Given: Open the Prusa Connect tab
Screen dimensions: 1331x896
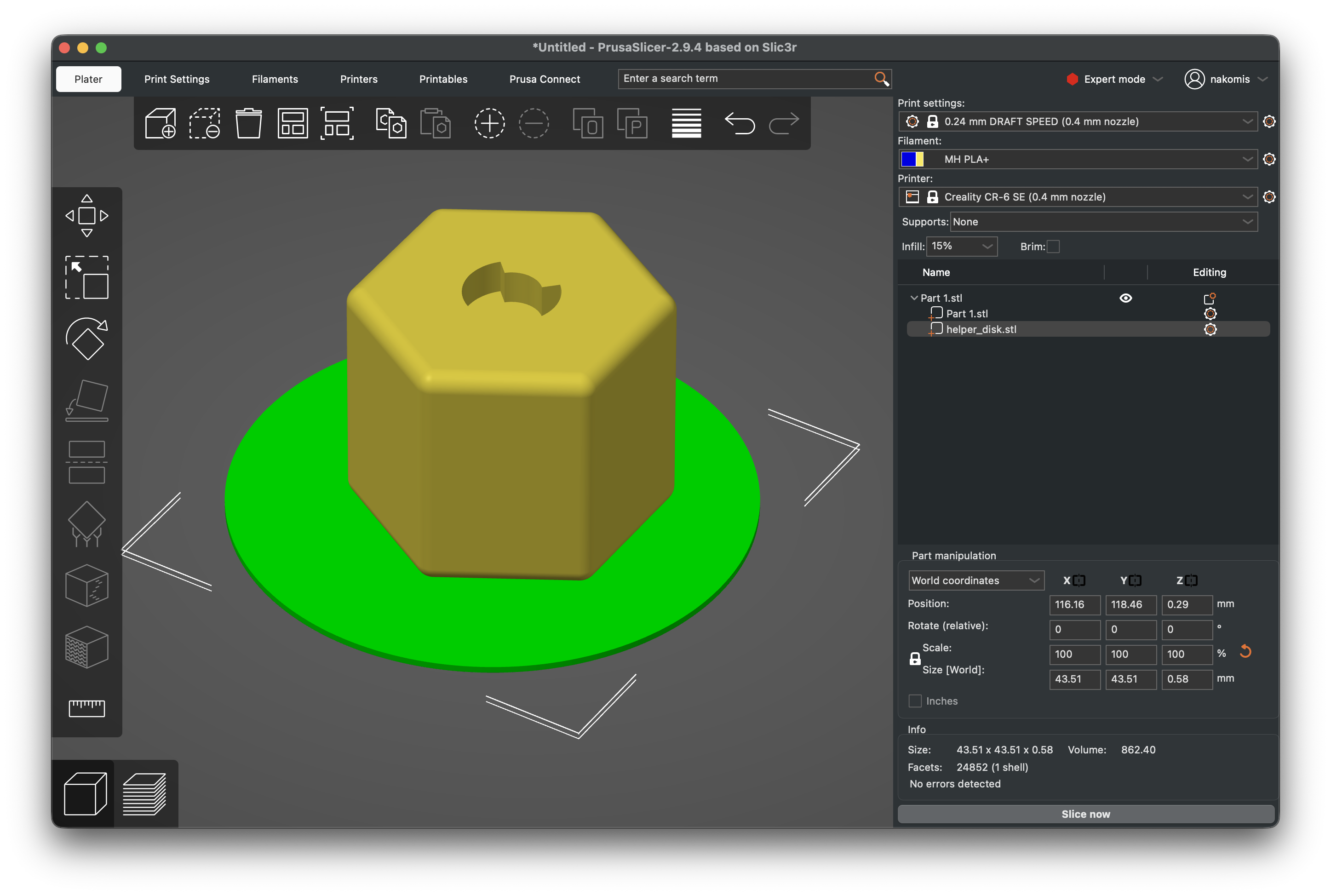Looking at the screenshot, I should click(545, 79).
